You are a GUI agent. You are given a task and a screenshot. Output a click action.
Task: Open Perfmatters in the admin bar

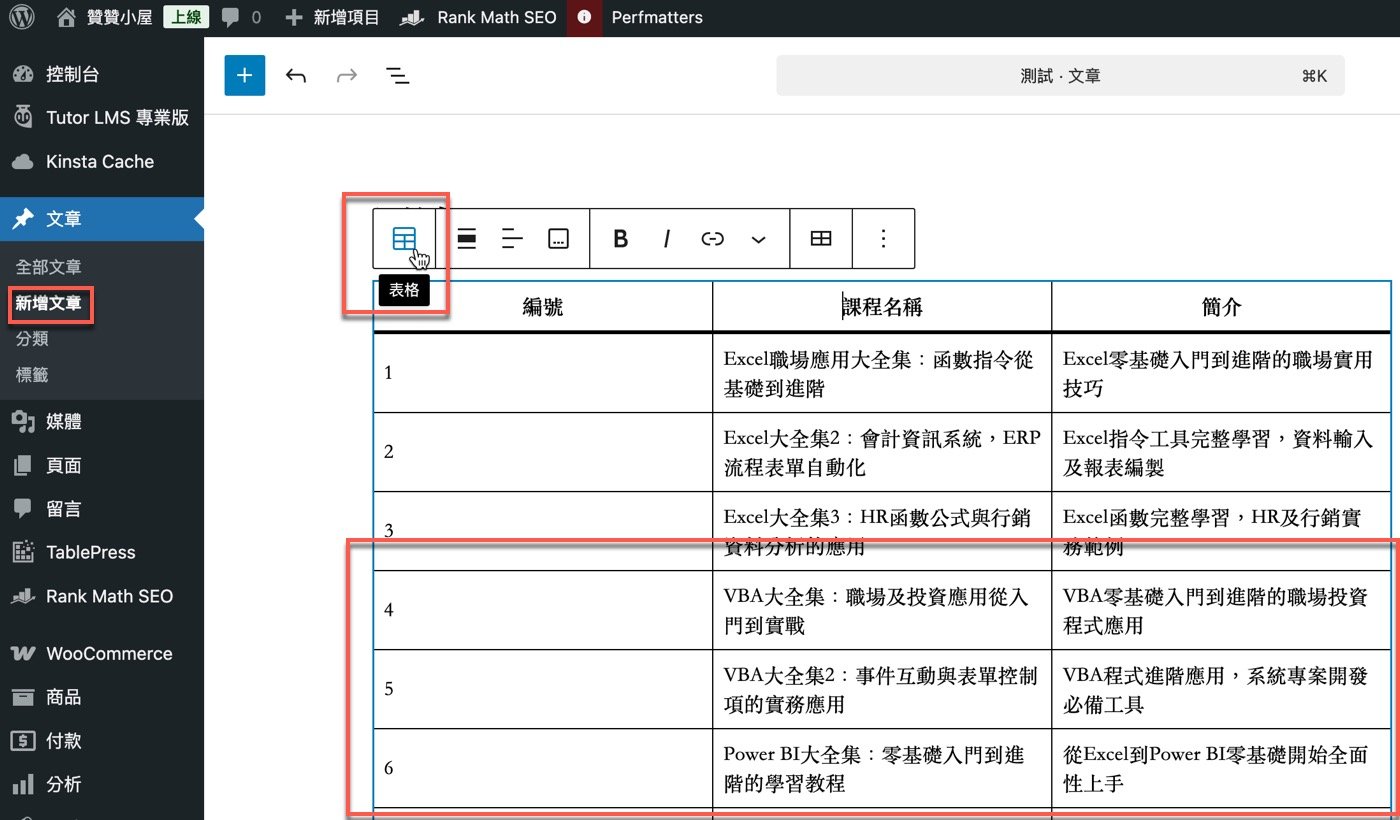coord(657,17)
